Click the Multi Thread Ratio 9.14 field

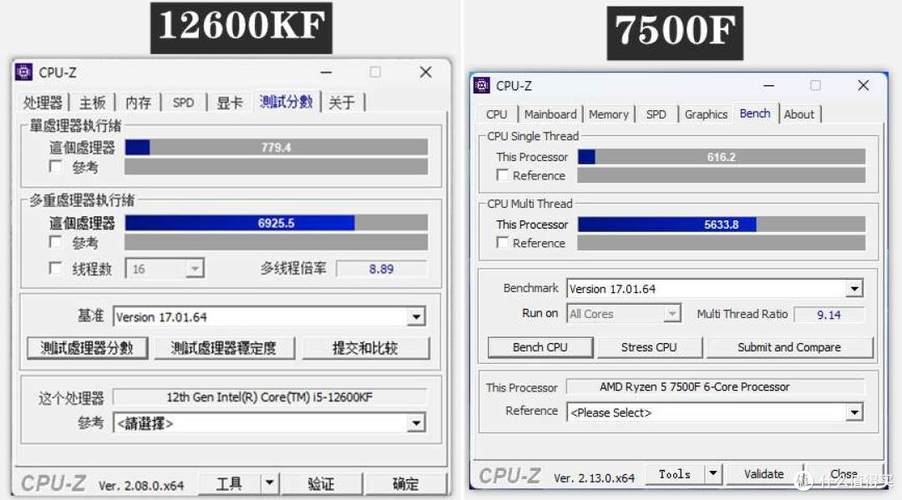tap(829, 314)
